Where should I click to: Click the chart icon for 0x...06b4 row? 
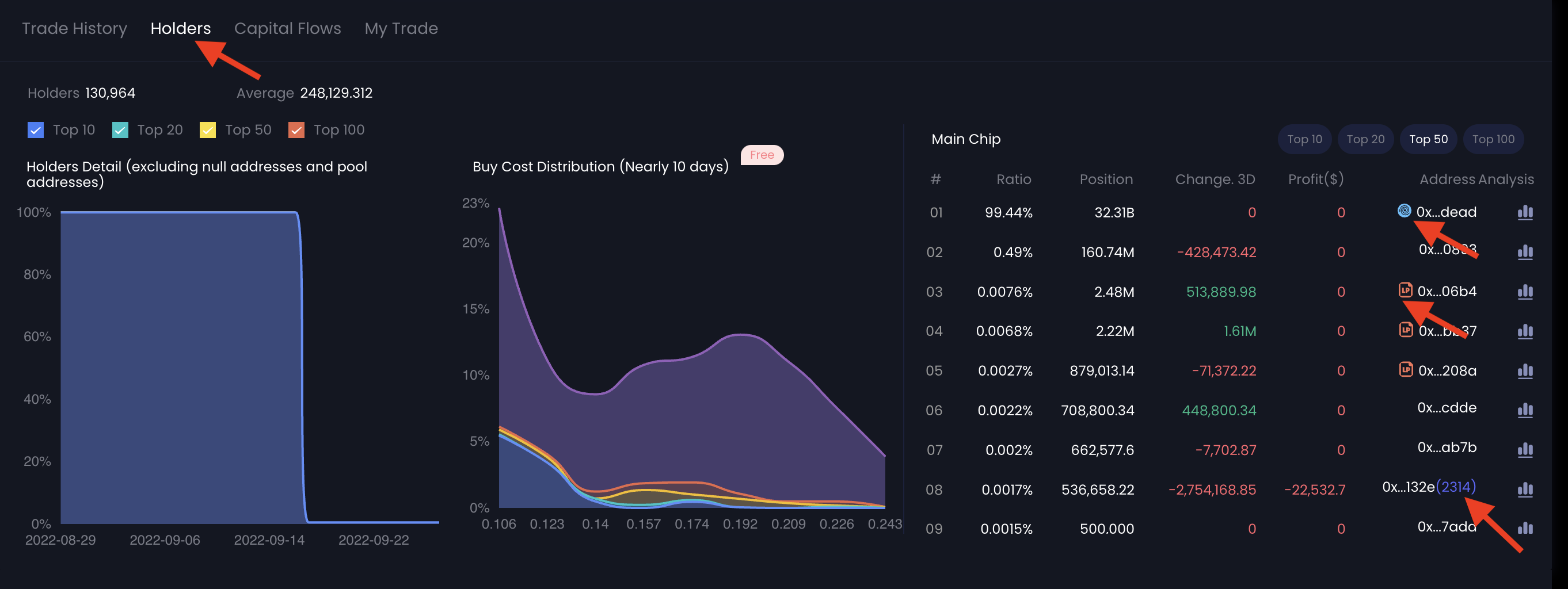click(x=1525, y=292)
